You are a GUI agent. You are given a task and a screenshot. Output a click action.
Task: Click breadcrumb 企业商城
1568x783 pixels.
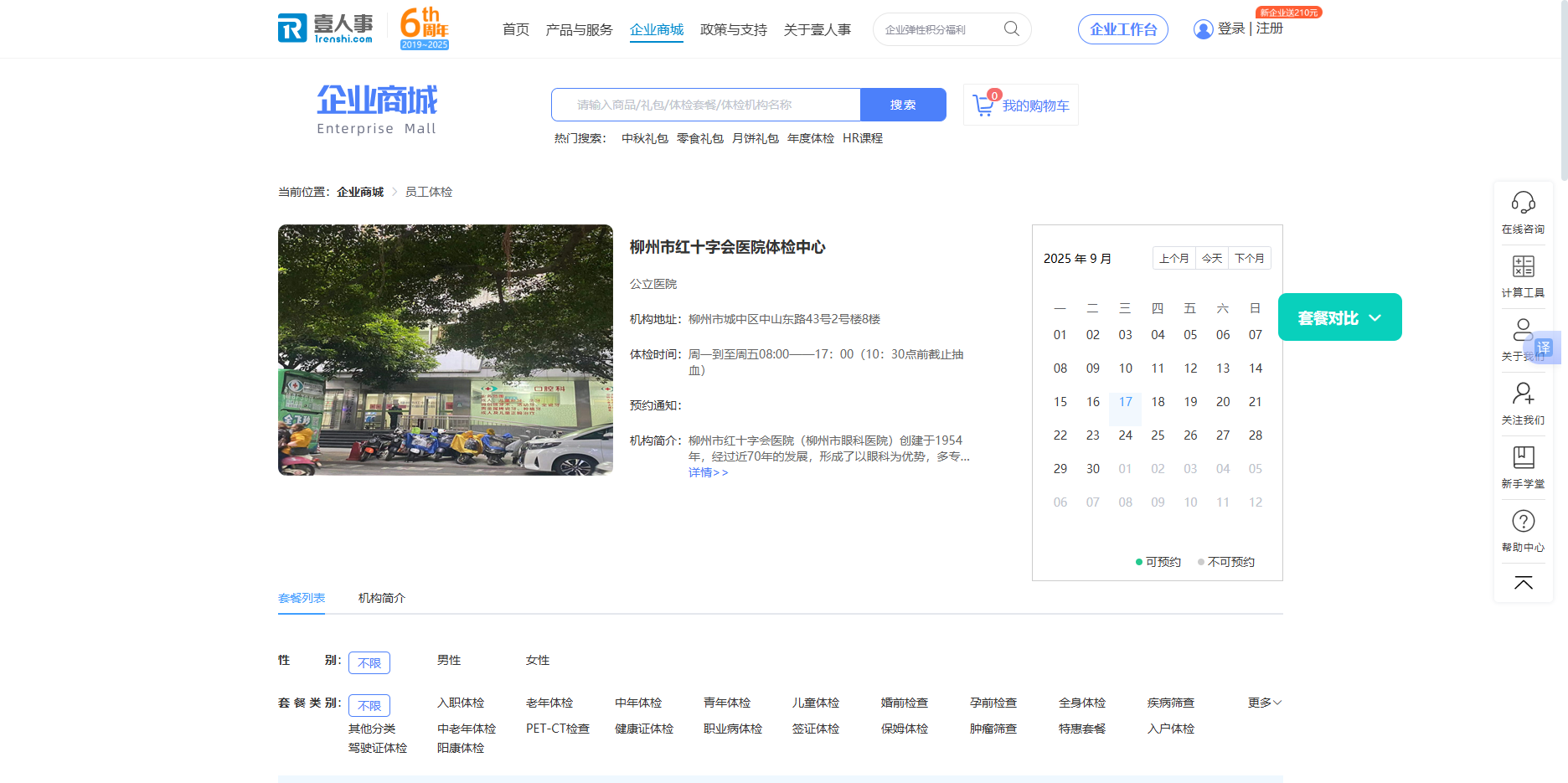tap(360, 192)
